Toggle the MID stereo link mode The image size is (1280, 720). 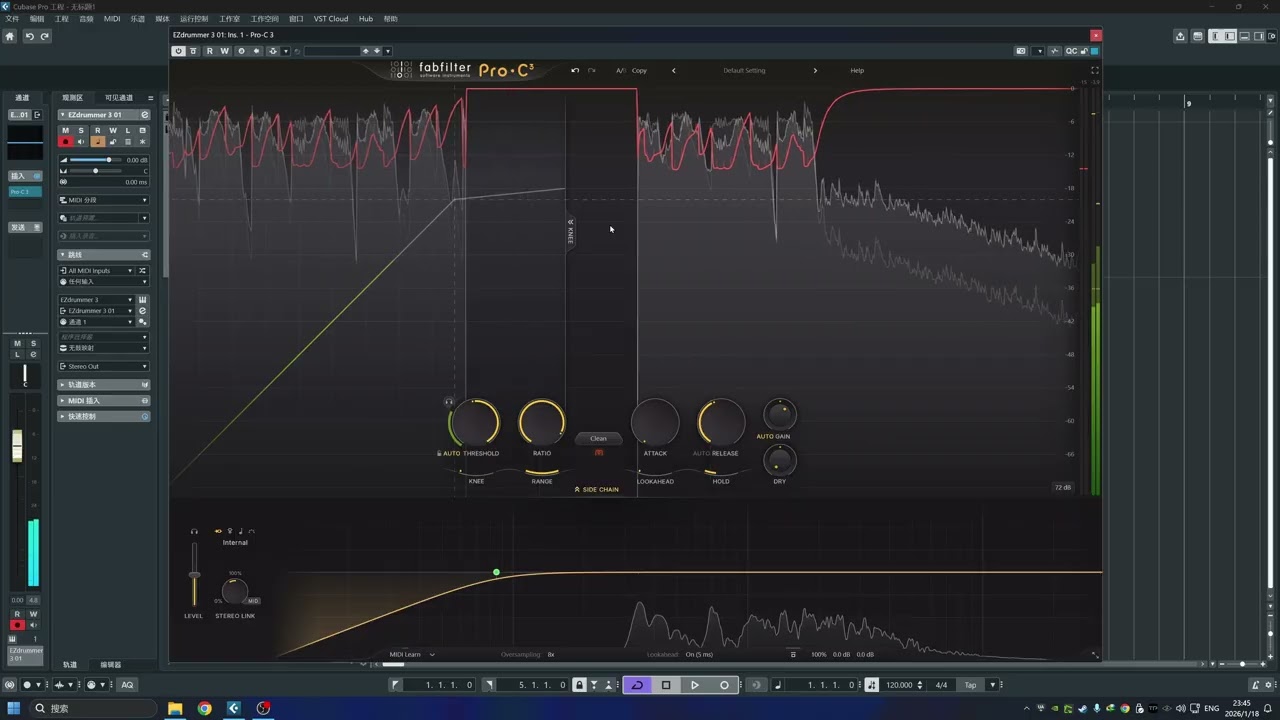click(253, 601)
